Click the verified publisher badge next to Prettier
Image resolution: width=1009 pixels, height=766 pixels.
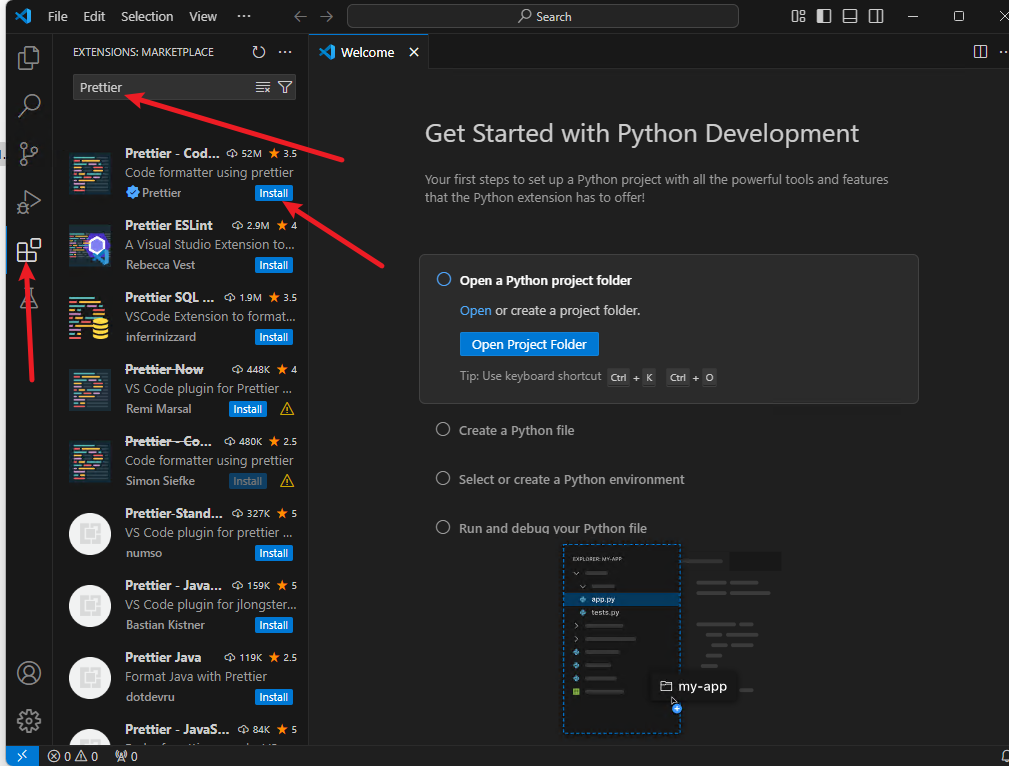pos(133,192)
